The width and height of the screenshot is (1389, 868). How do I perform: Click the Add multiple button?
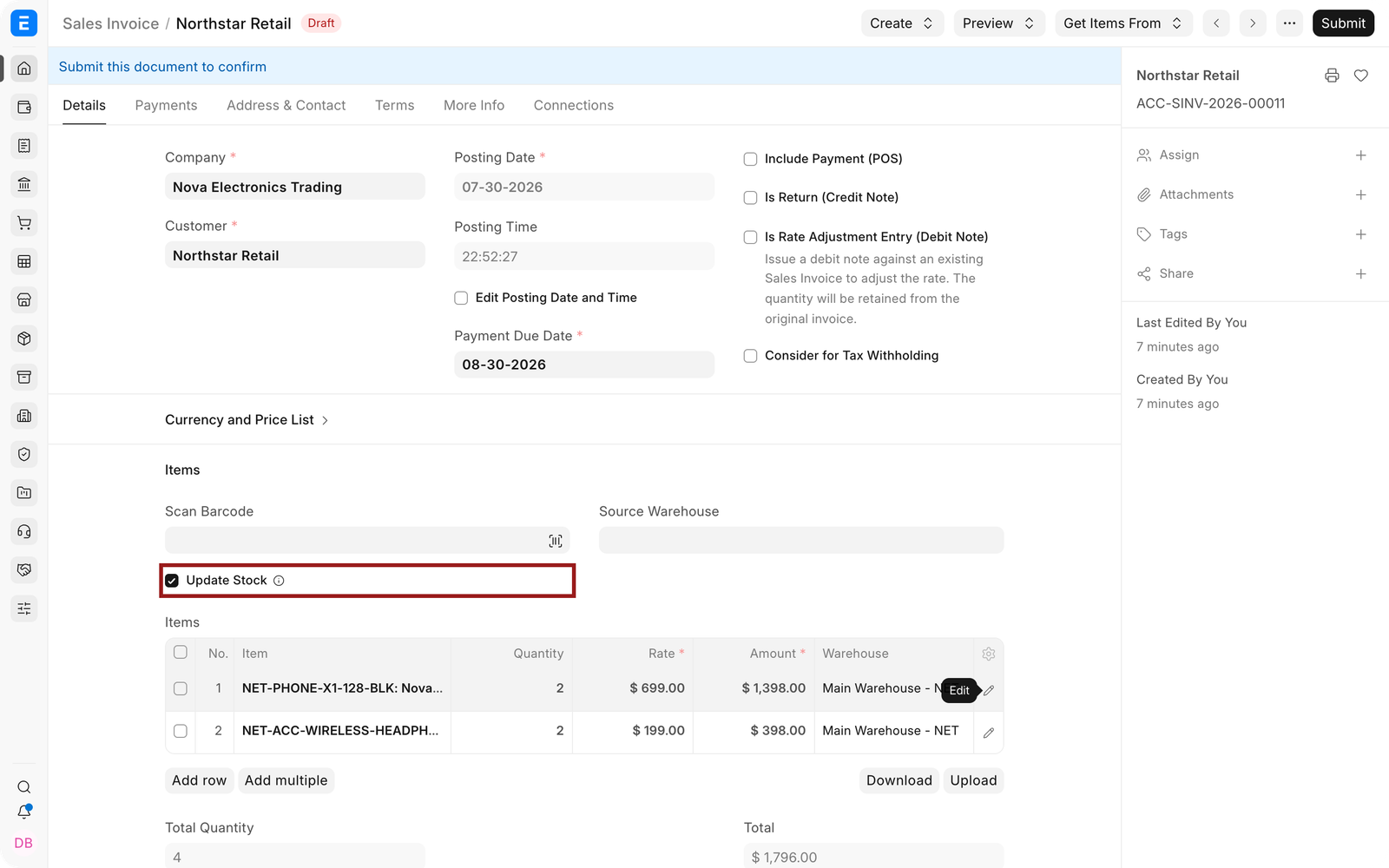(286, 780)
